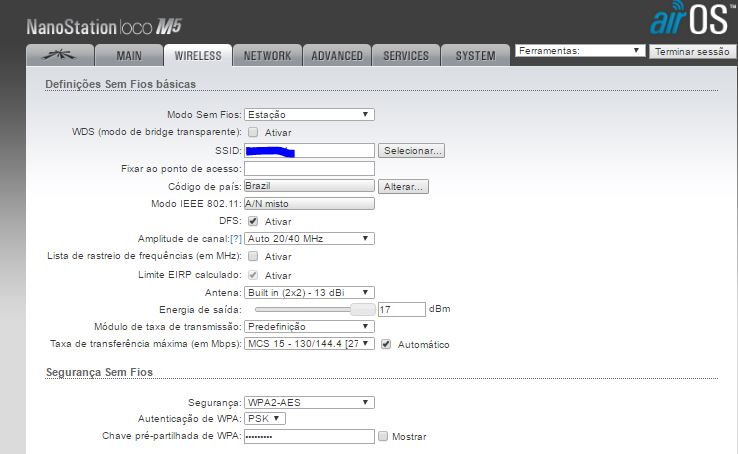Screen dimensions: 738x454
Task: Click the NanoStation loco M5 logo
Action: click(x=104, y=27)
